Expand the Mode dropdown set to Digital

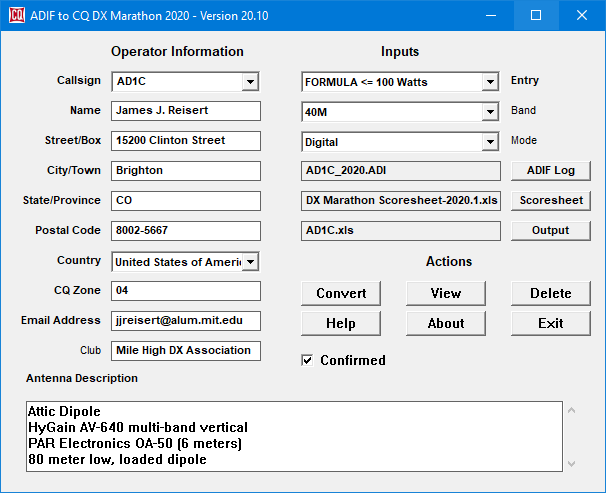point(490,142)
